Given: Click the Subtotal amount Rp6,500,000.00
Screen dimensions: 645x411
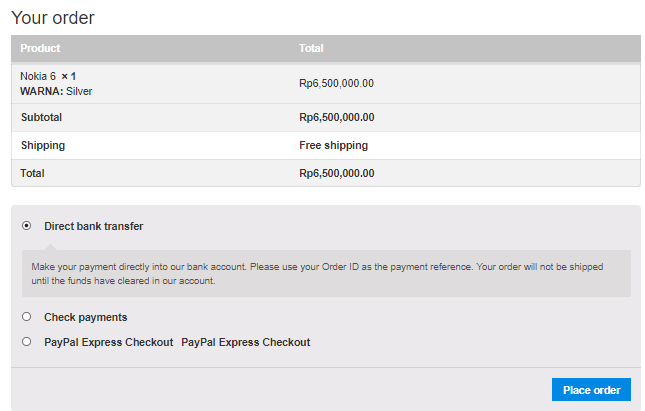Looking at the screenshot, I should point(336,117).
